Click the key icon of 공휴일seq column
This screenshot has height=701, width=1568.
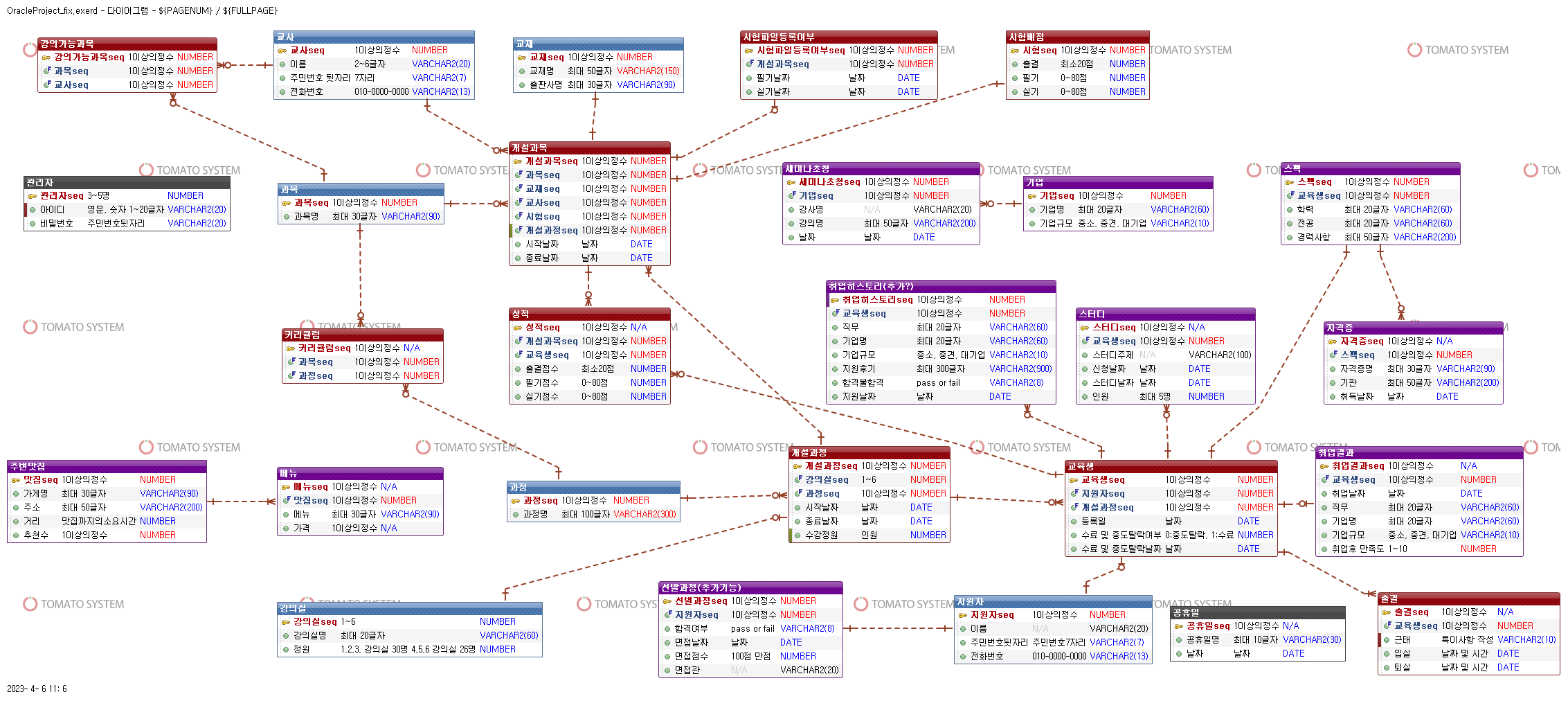tap(1179, 626)
